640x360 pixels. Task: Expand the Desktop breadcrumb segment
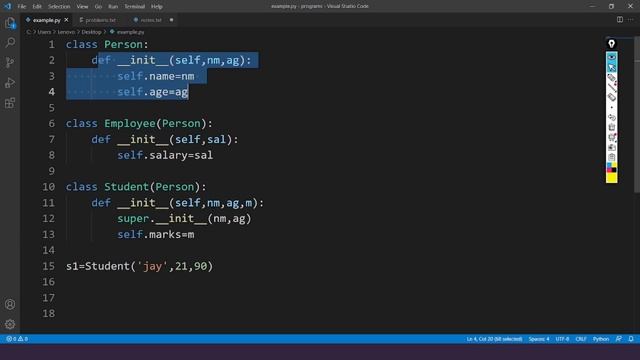(91, 32)
